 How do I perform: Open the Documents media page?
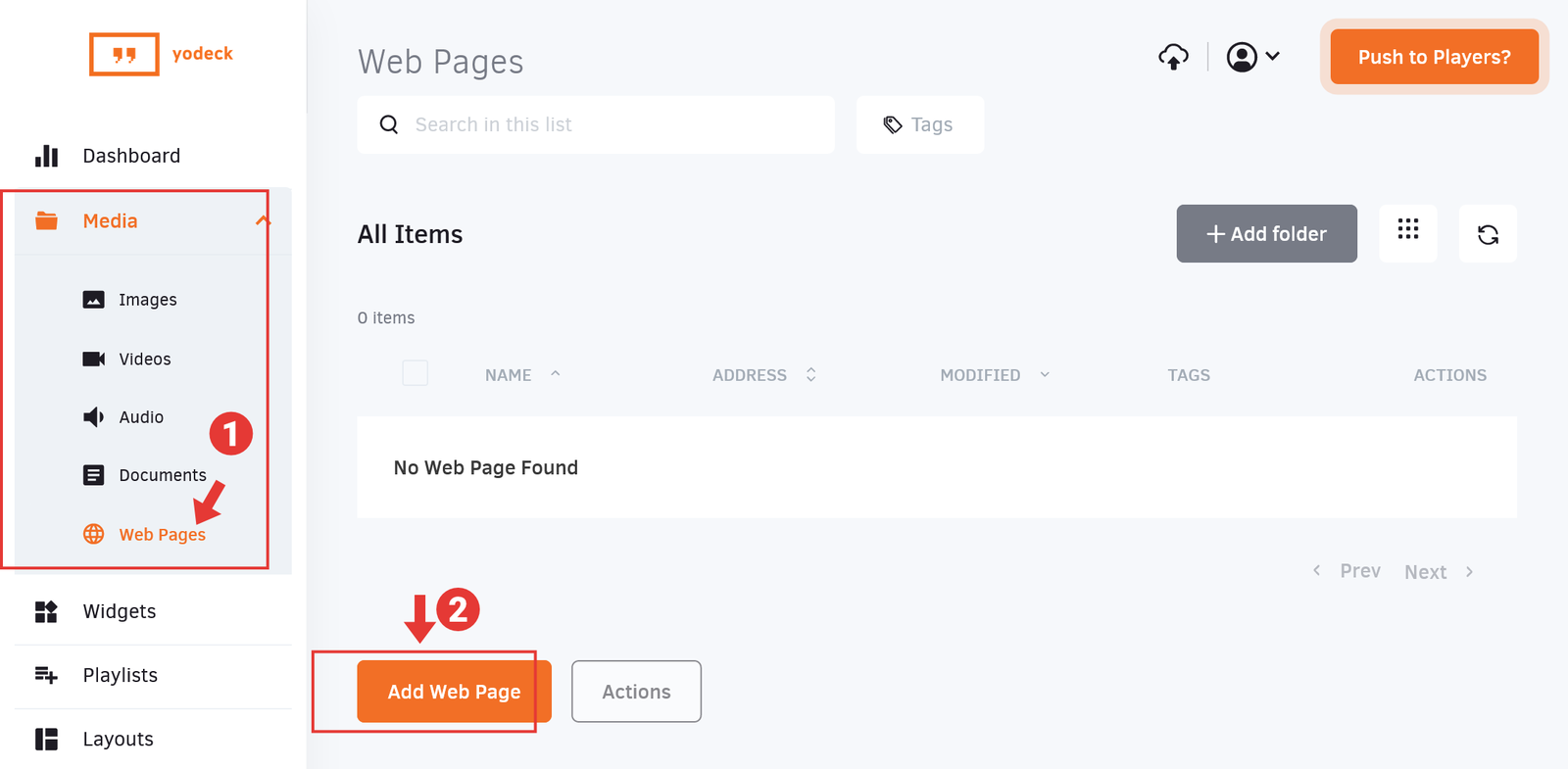pos(162,475)
